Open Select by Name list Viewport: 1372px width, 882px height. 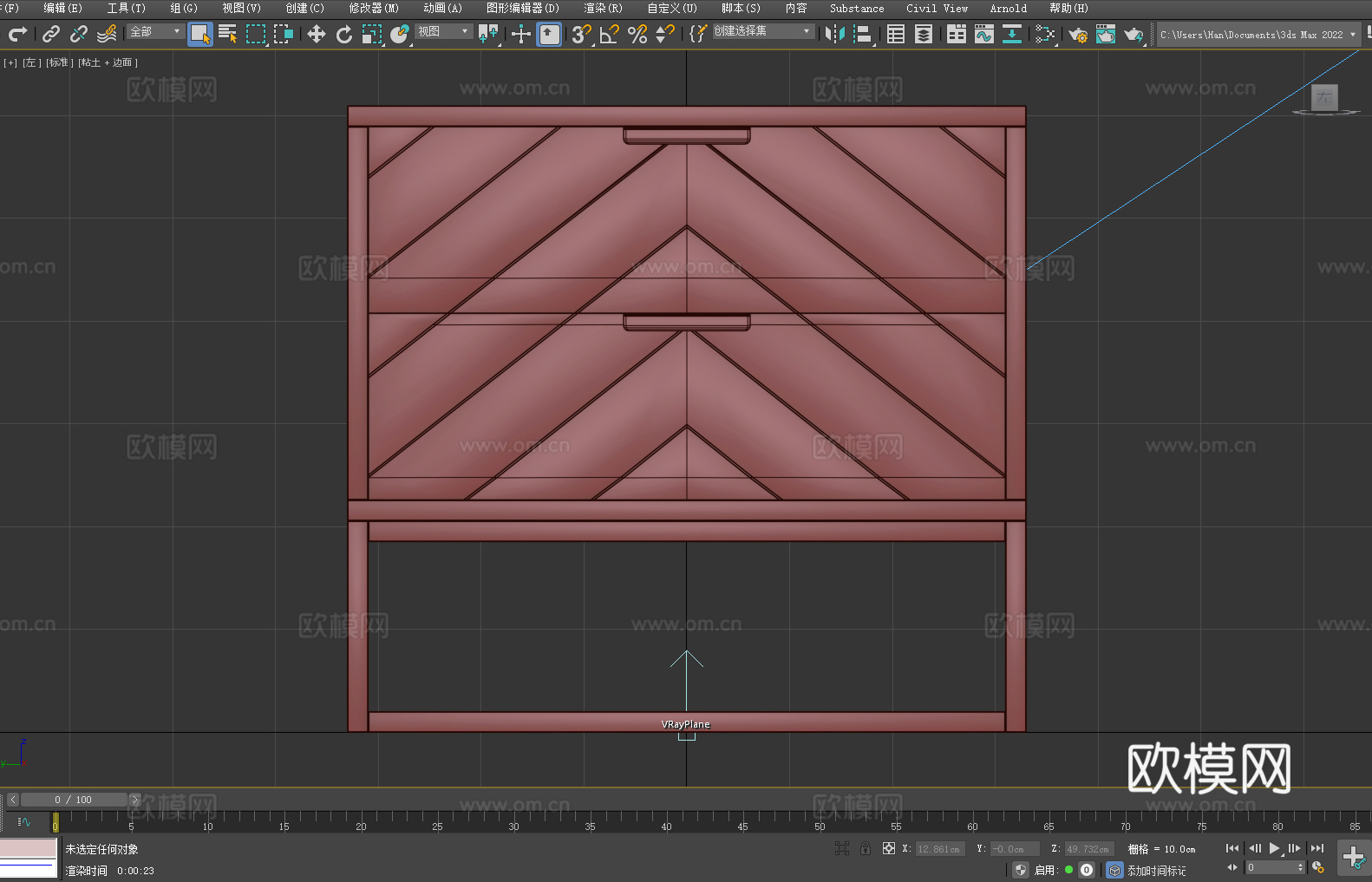pos(228,34)
